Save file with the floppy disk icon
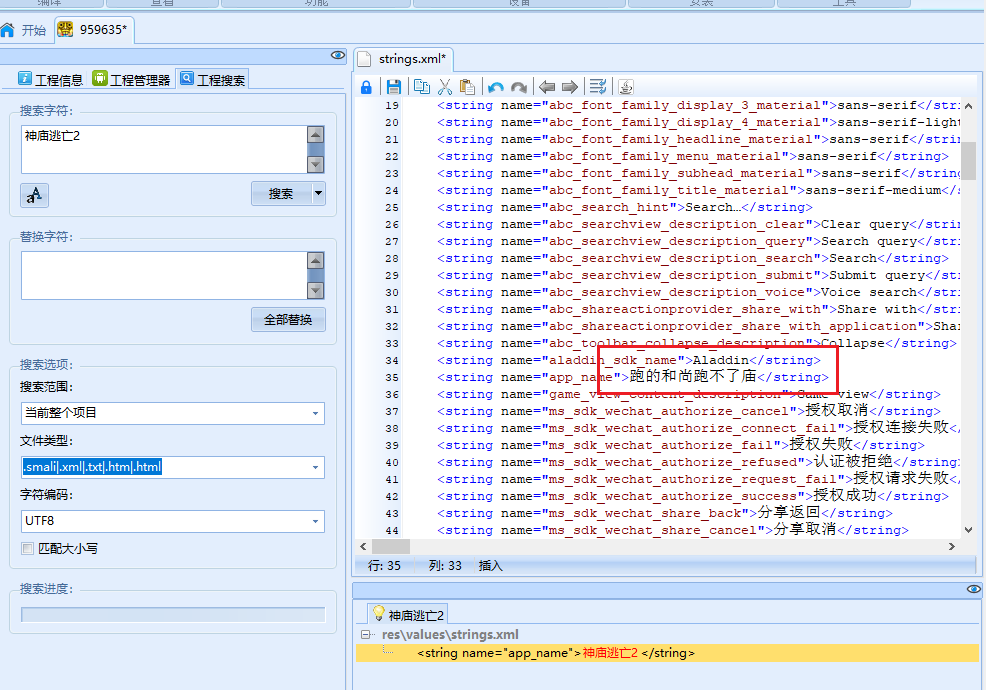The image size is (986, 690). click(x=394, y=87)
